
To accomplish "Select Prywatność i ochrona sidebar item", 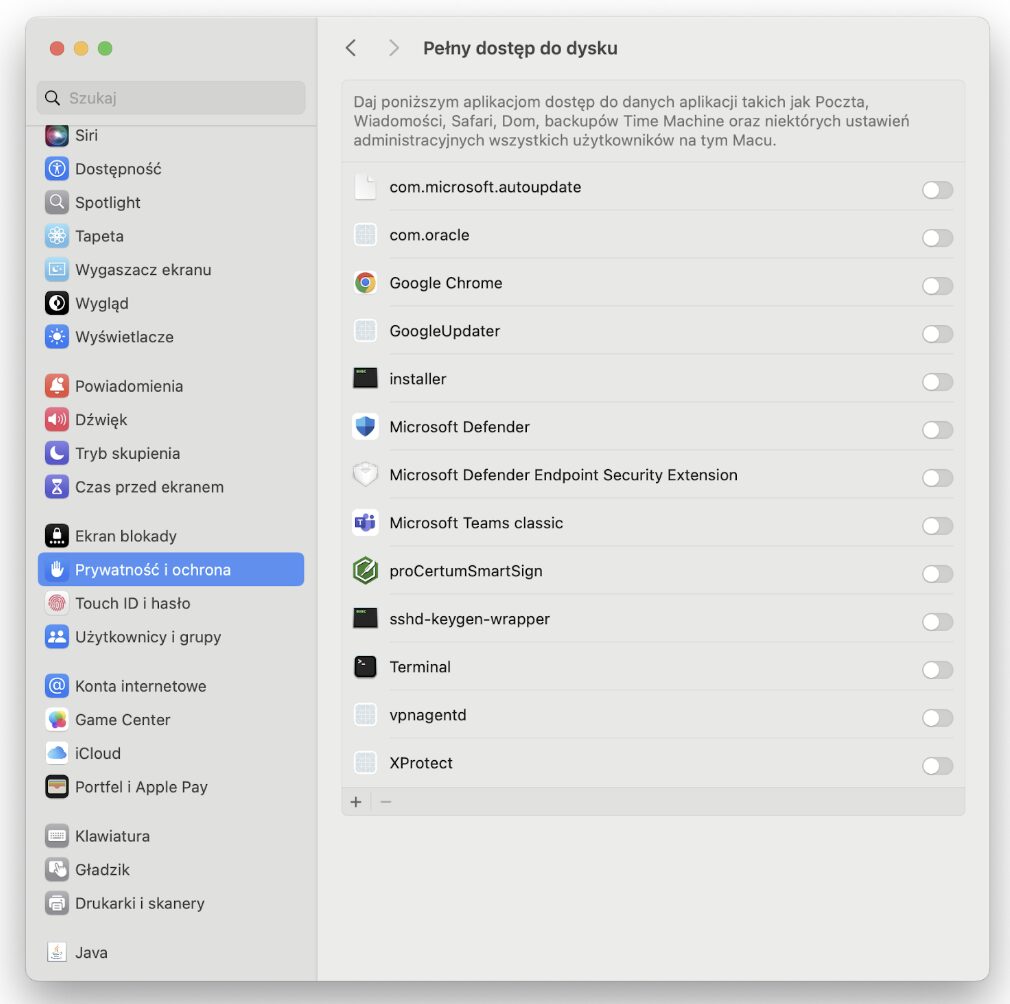I will [171, 569].
